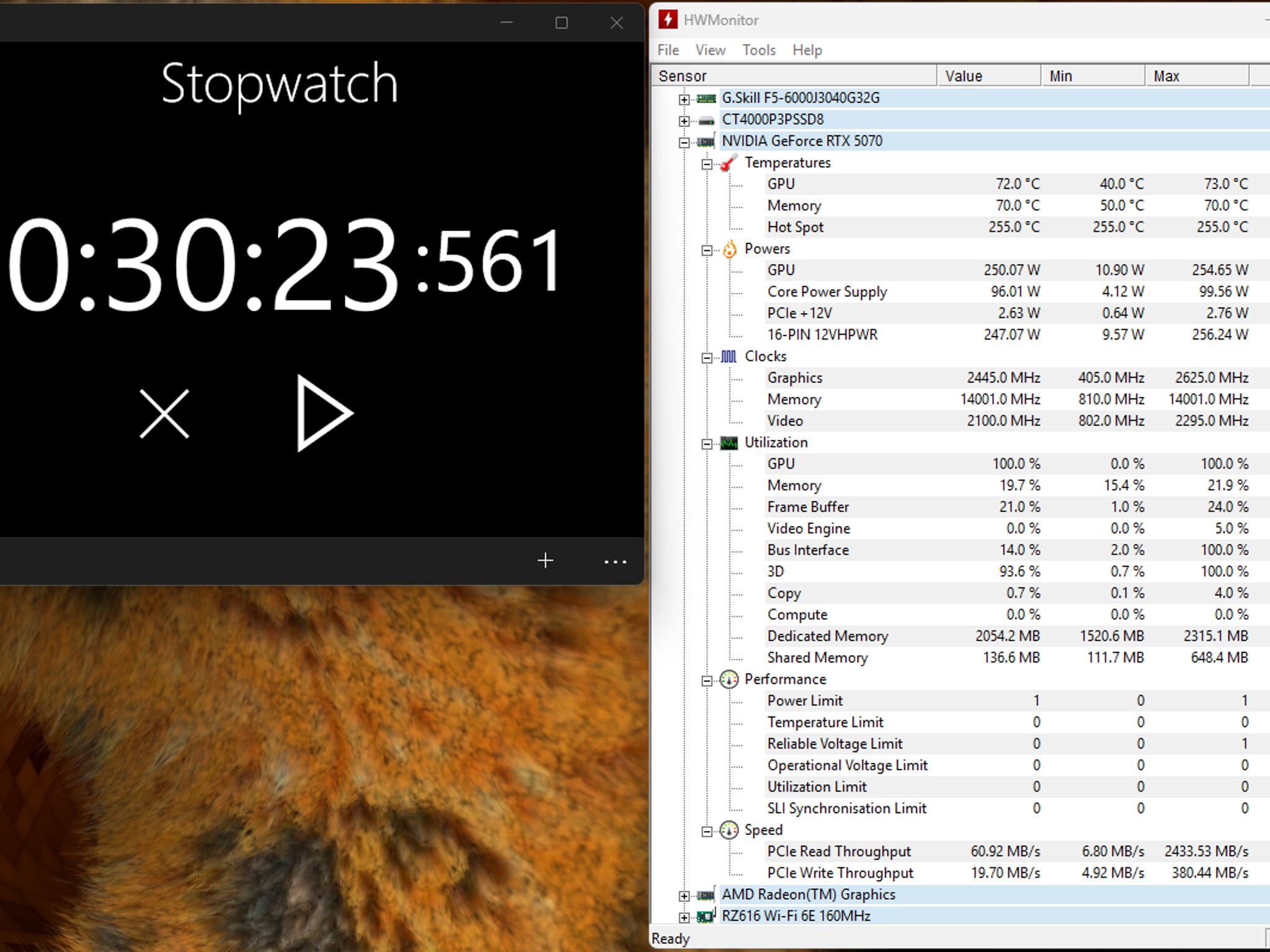Screen dimensions: 1270x952
Task: Click the HWMonitor lightning logo icon
Action: click(668, 20)
